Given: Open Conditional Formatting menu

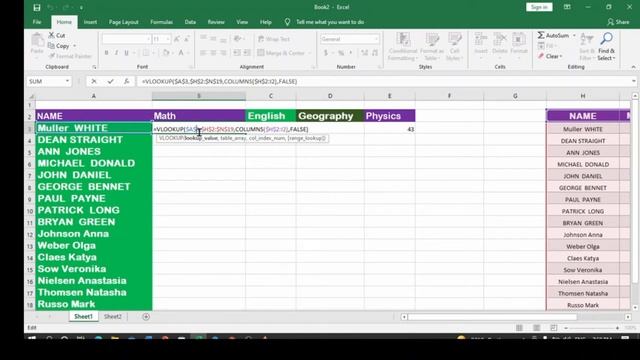Looking at the screenshot, I should click(403, 47).
